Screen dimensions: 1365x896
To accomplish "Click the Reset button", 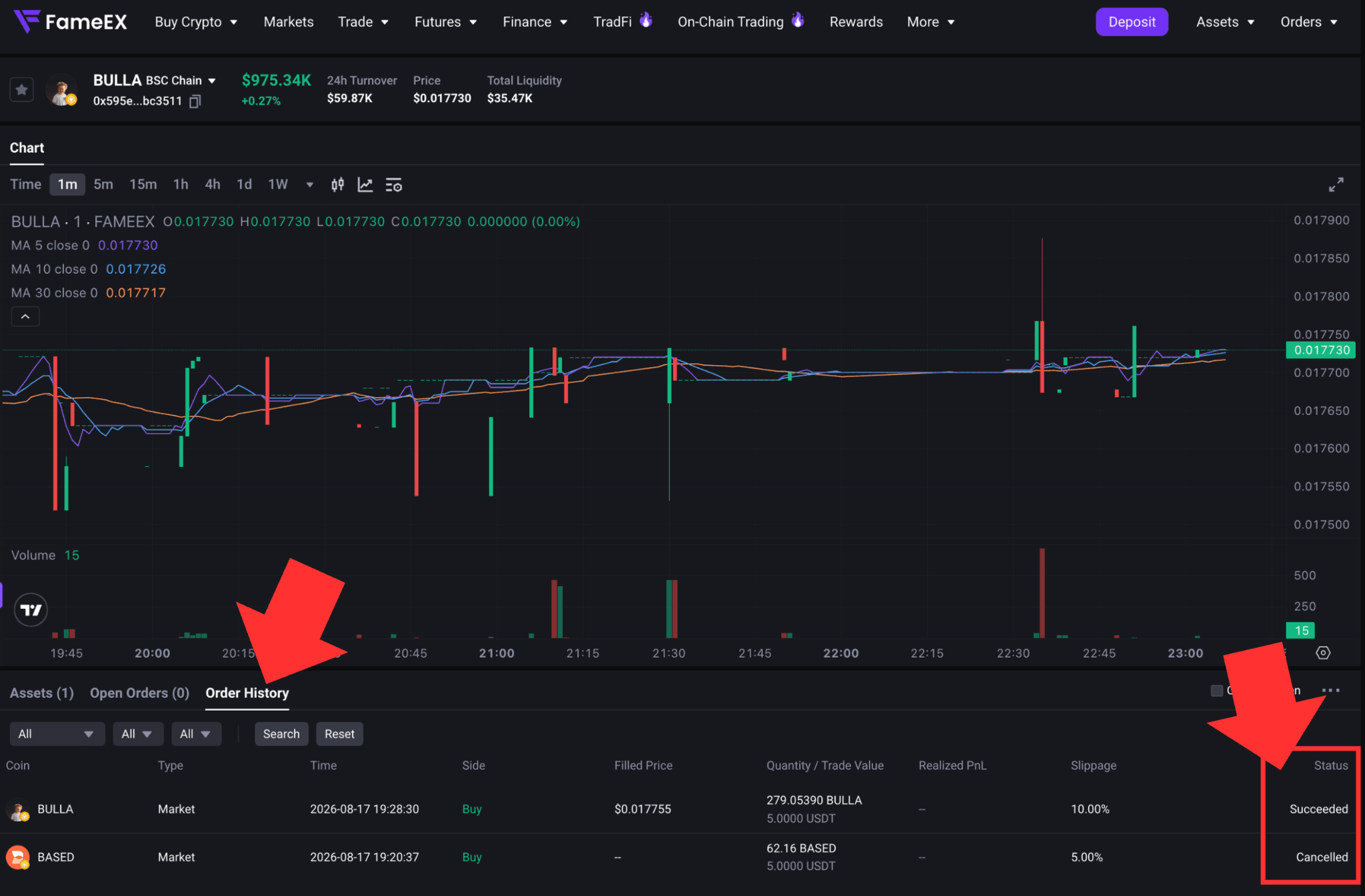I will (339, 734).
